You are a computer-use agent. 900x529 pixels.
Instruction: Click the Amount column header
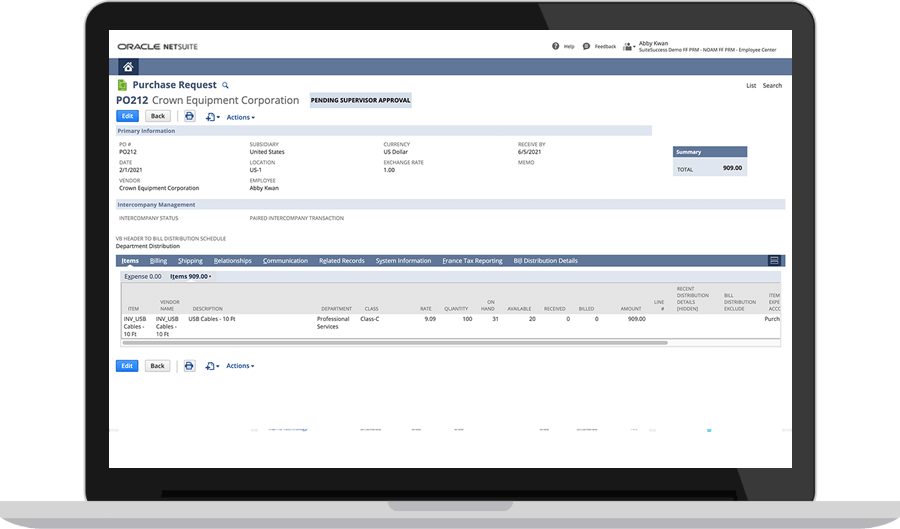[x=630, y=309]
